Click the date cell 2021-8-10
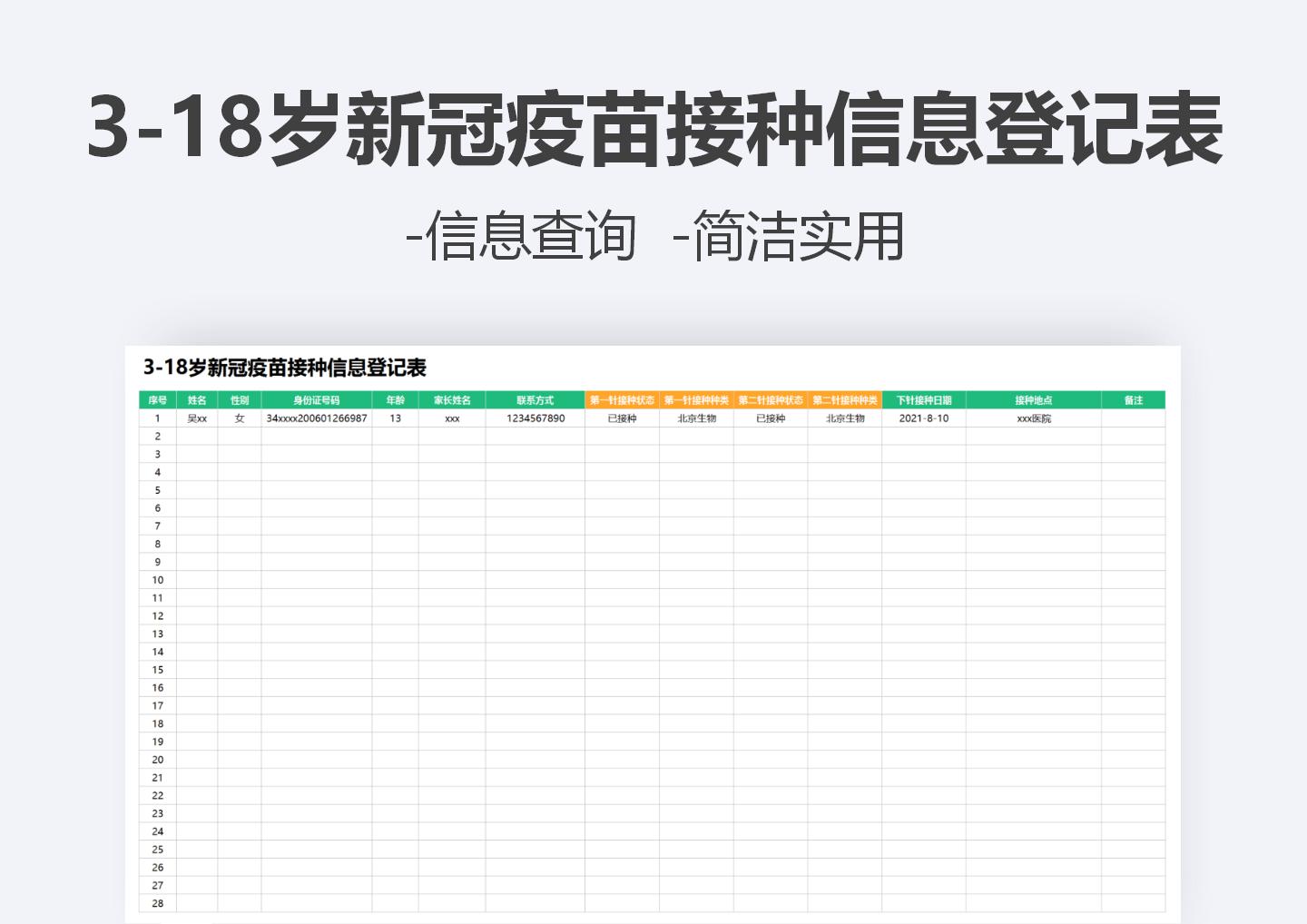Viewport: 1307px width, 924px height. [924, 418]
